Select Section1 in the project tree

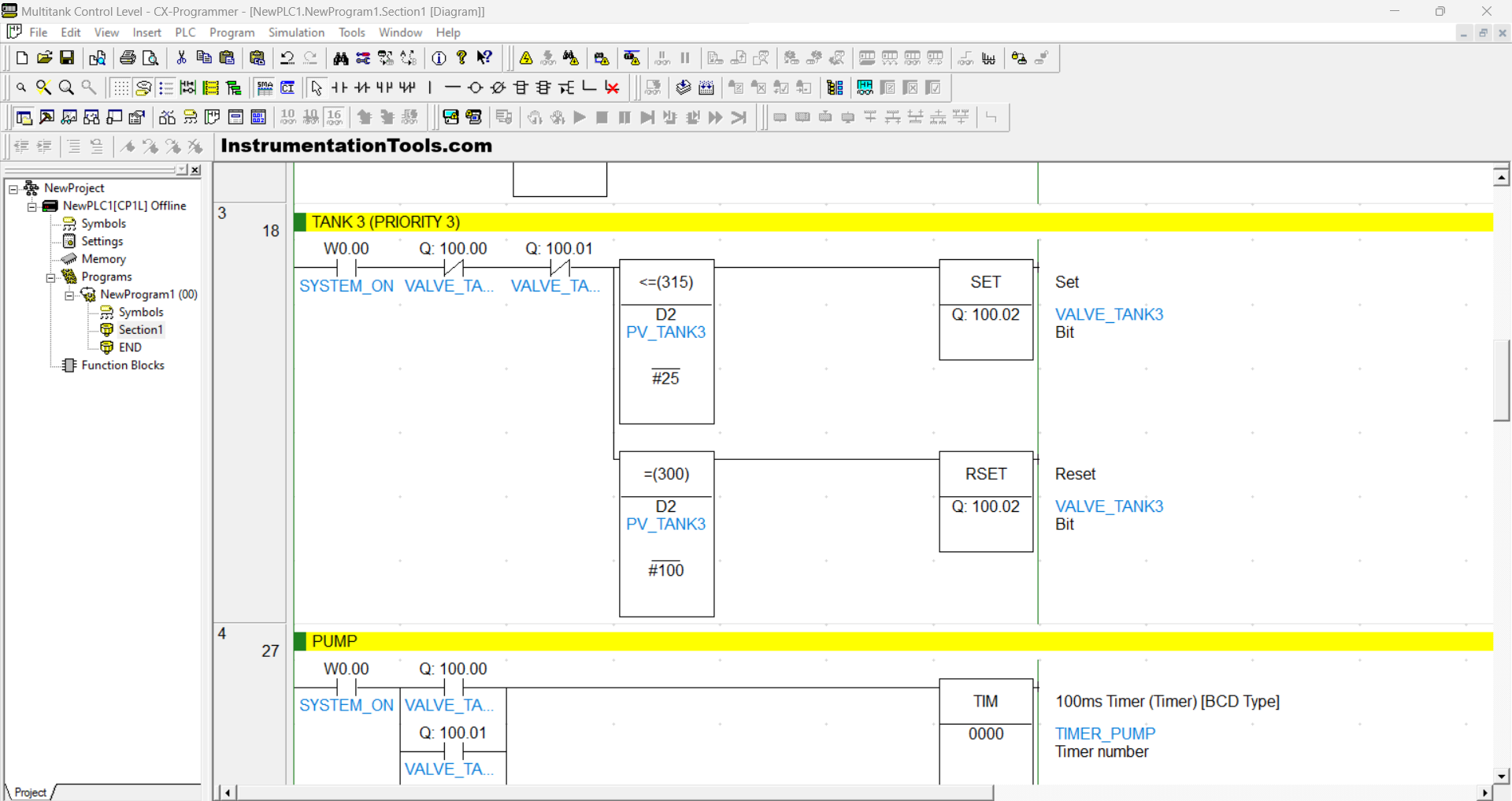point(140,330)
